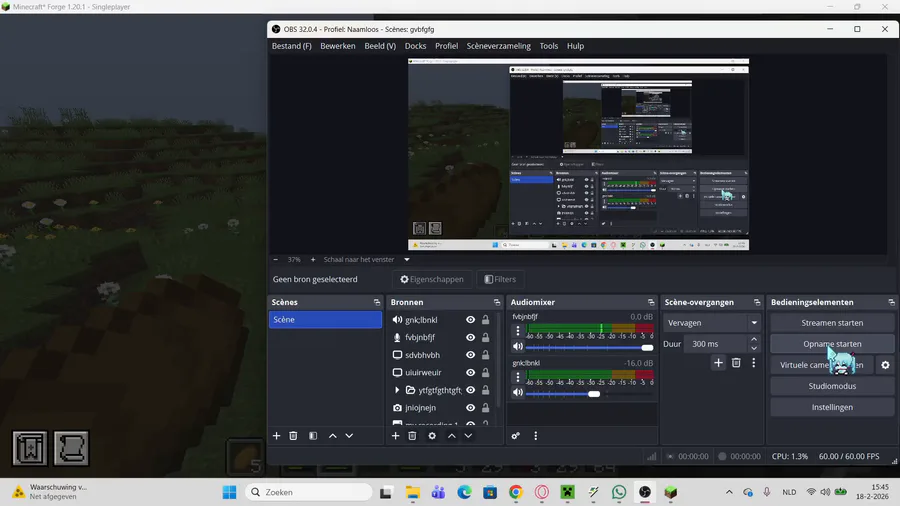Move scene down with Scènes arrow

(x=349, y=436)
